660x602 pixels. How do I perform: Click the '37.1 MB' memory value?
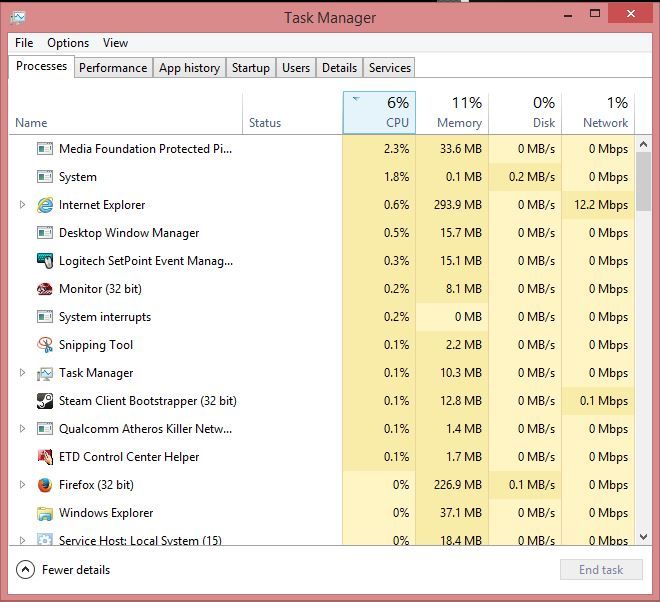[461, 513]
